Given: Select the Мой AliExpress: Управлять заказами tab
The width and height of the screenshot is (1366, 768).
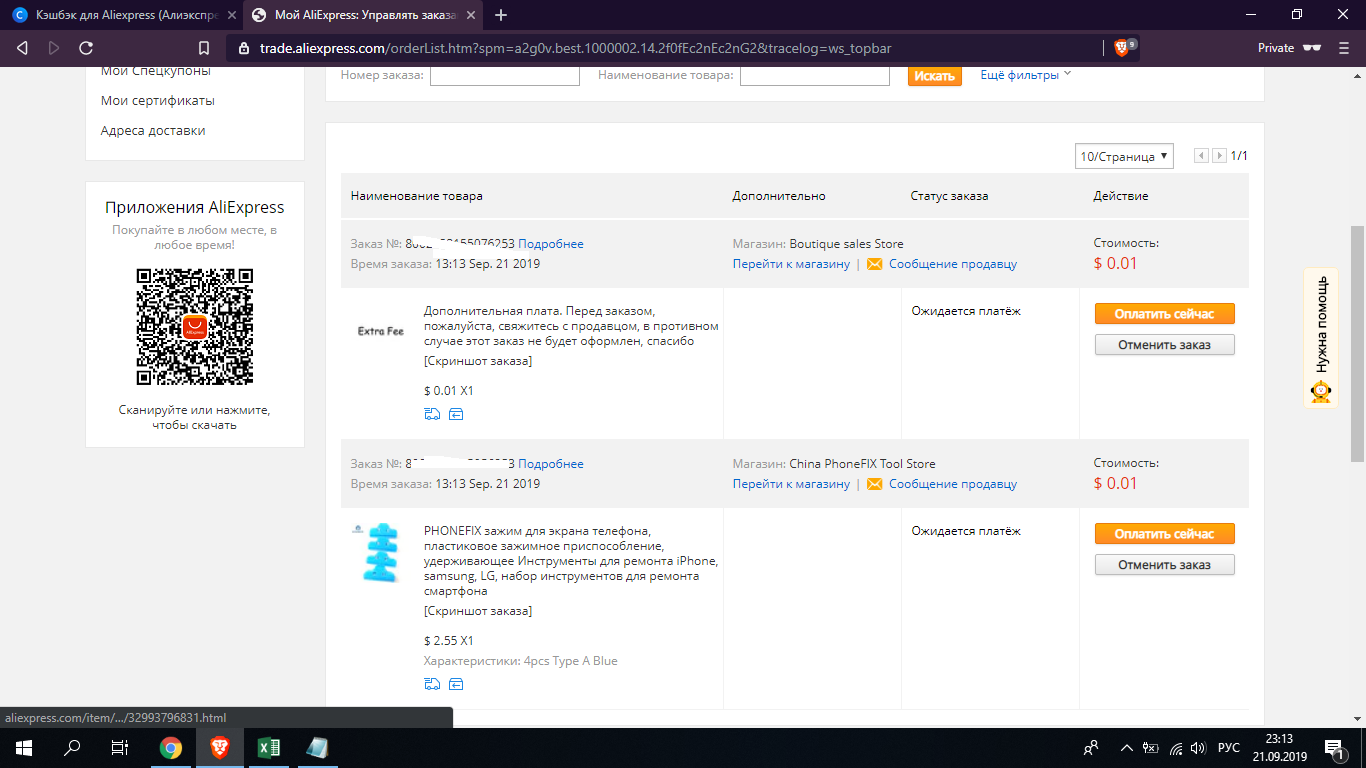Looking at the screenshot, I should point(364,15).
